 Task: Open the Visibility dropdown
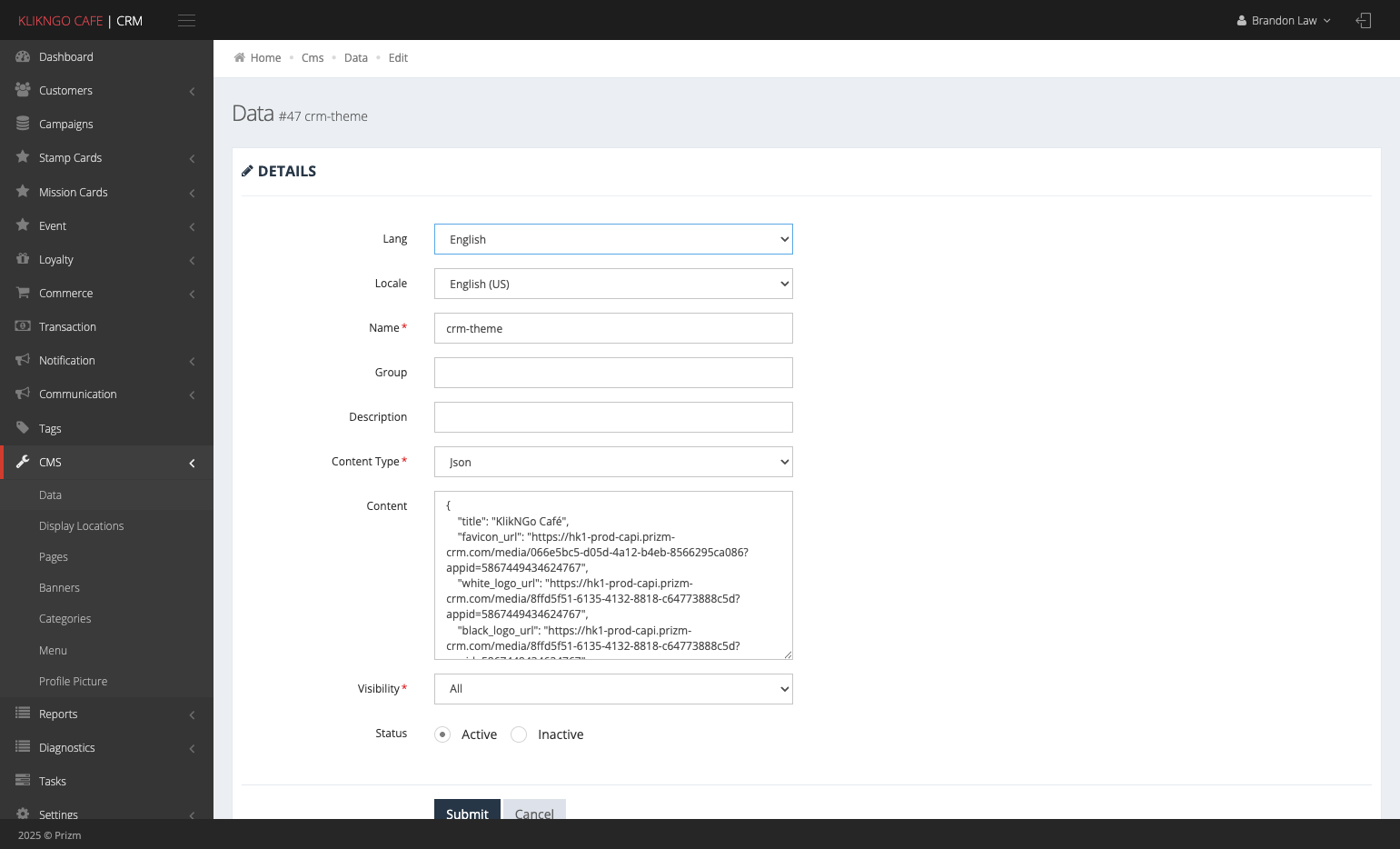(613, 689)
